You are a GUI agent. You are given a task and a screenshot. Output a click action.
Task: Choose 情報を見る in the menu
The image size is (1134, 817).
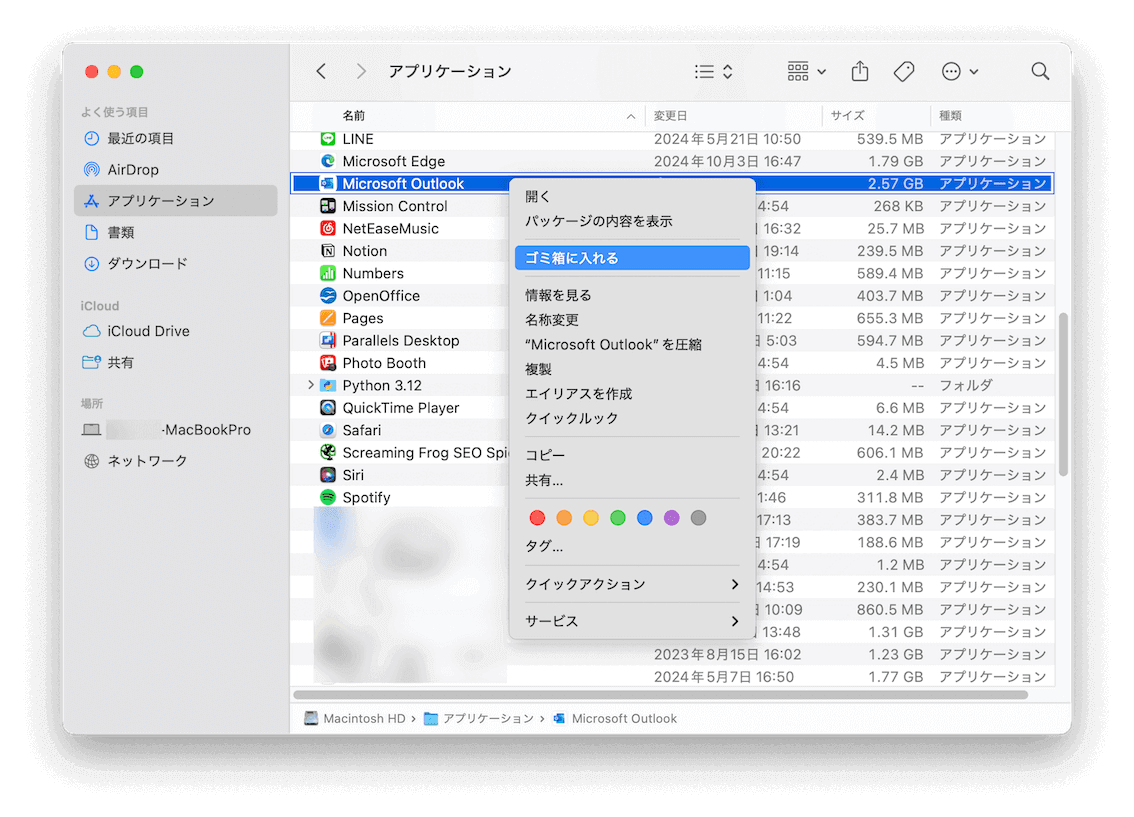coord(632,294)
